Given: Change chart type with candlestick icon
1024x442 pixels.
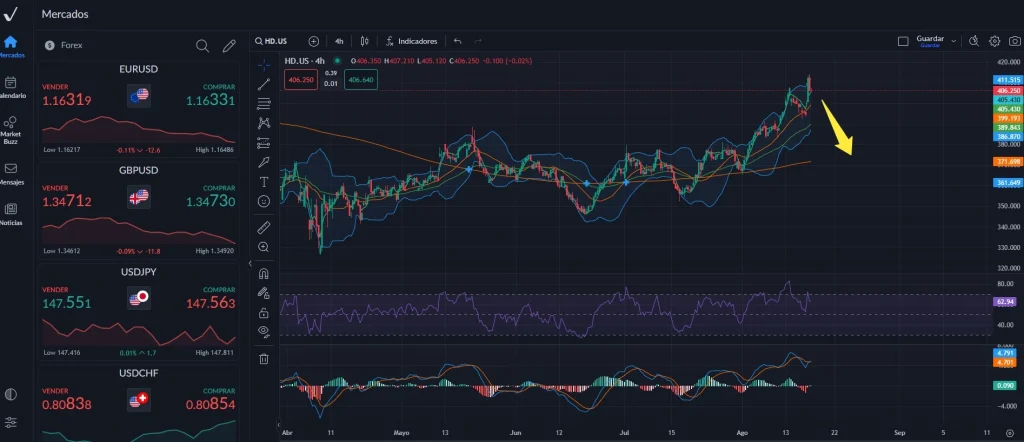Looking at the screenshot, I should (364, 41).
